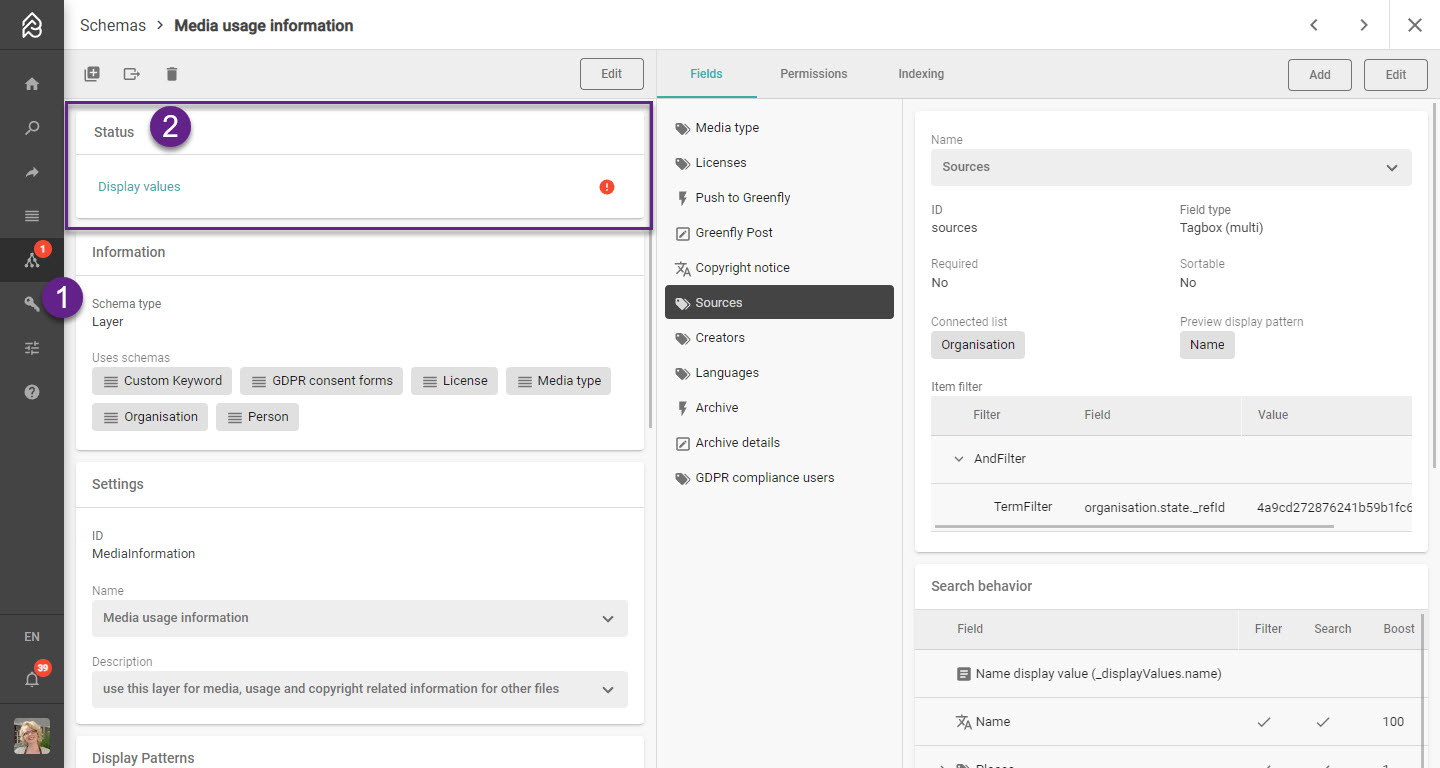
Task: Click the export schema icon
Action: click(x=132, y=73)
